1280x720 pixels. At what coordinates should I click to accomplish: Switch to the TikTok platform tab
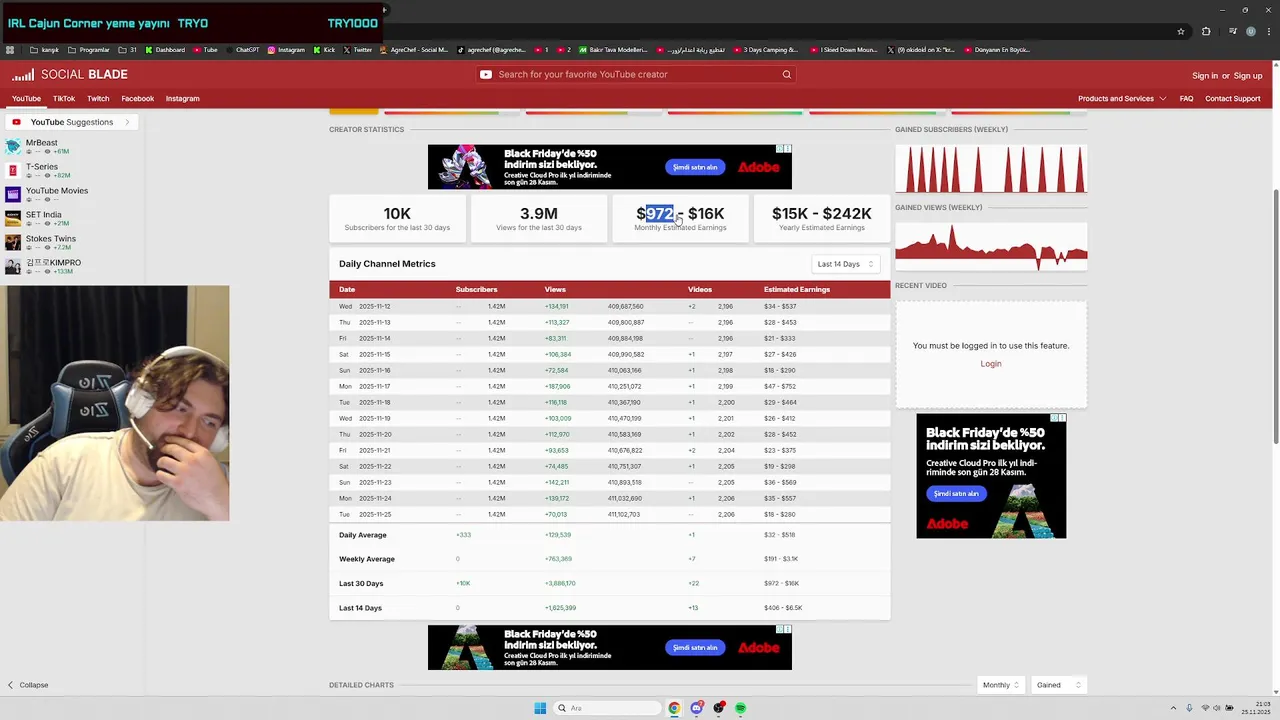[x=64, y=99]
